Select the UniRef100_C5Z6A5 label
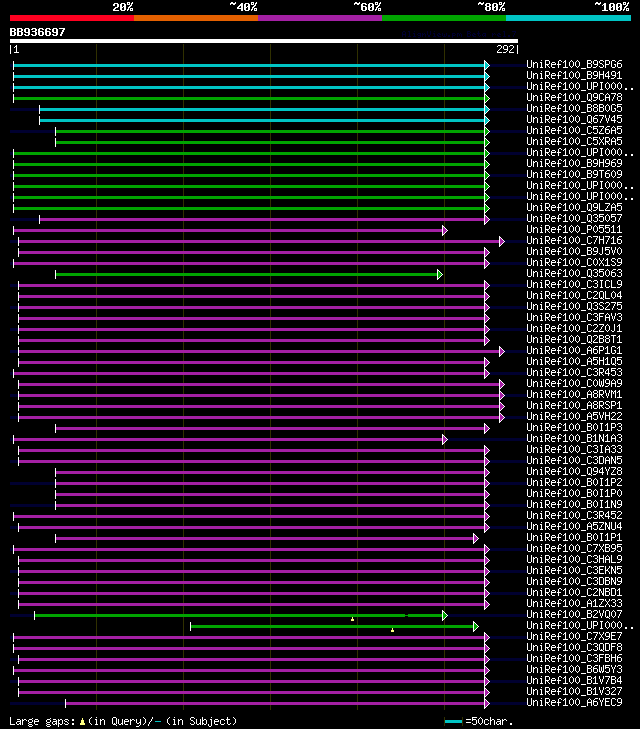Screen dimensions: 640x729 [x=574, y=130]
